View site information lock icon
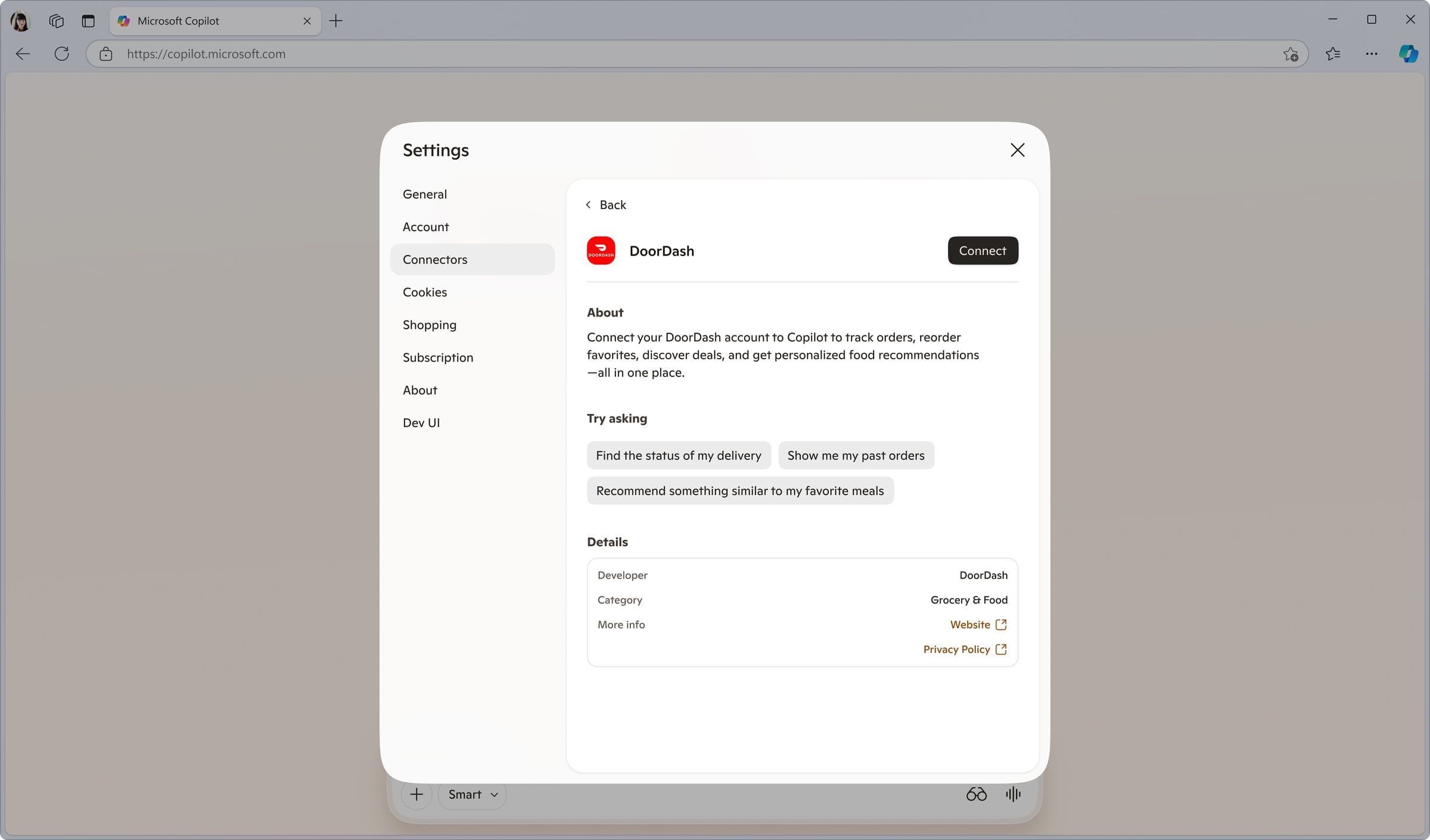Image resolution: width=1430 pixels, height=840 pixels. [x=106, y=54]
